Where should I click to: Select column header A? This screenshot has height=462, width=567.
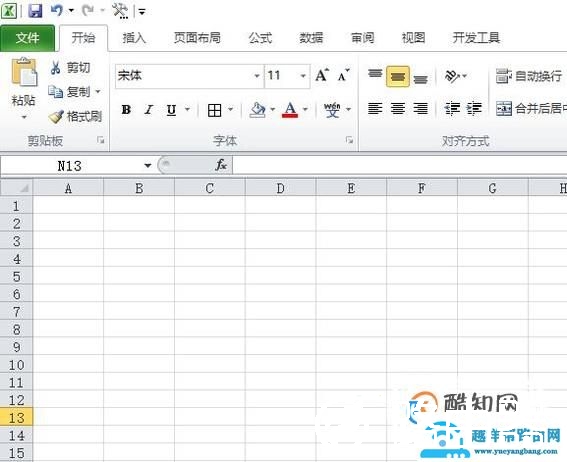coord(68,188)
